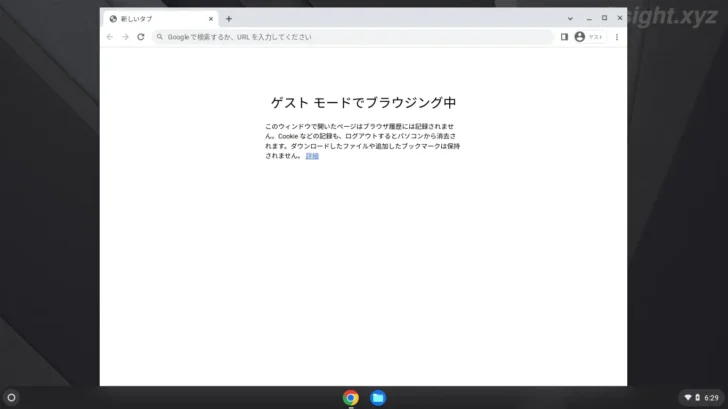Open a new tab with plus button
This screenshot has height=409, width=728.
(x=228, y=19)
